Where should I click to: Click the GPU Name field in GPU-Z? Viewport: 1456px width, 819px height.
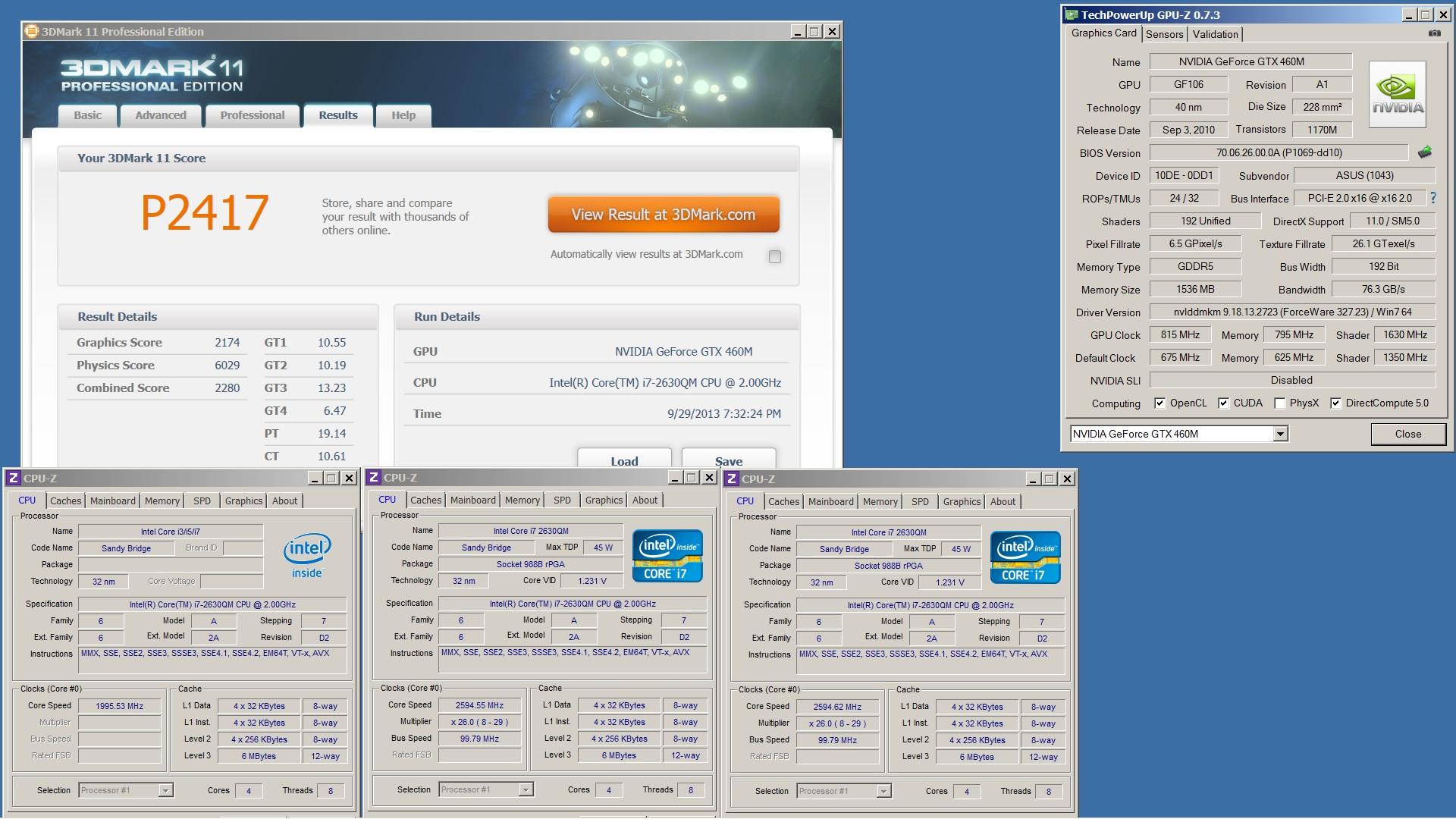(x=1251, y=61)
